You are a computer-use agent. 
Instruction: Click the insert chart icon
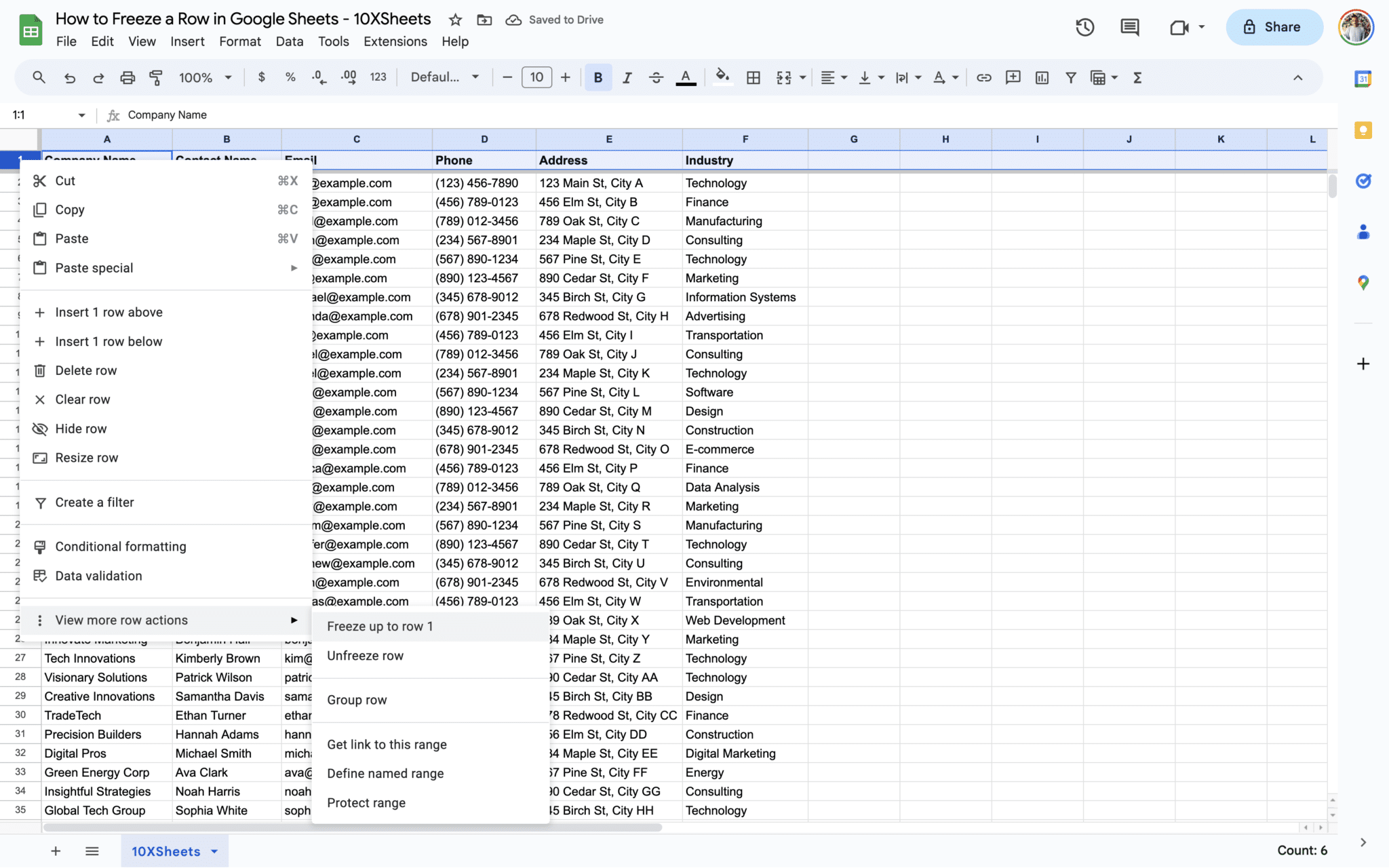tap(1042, 77)
